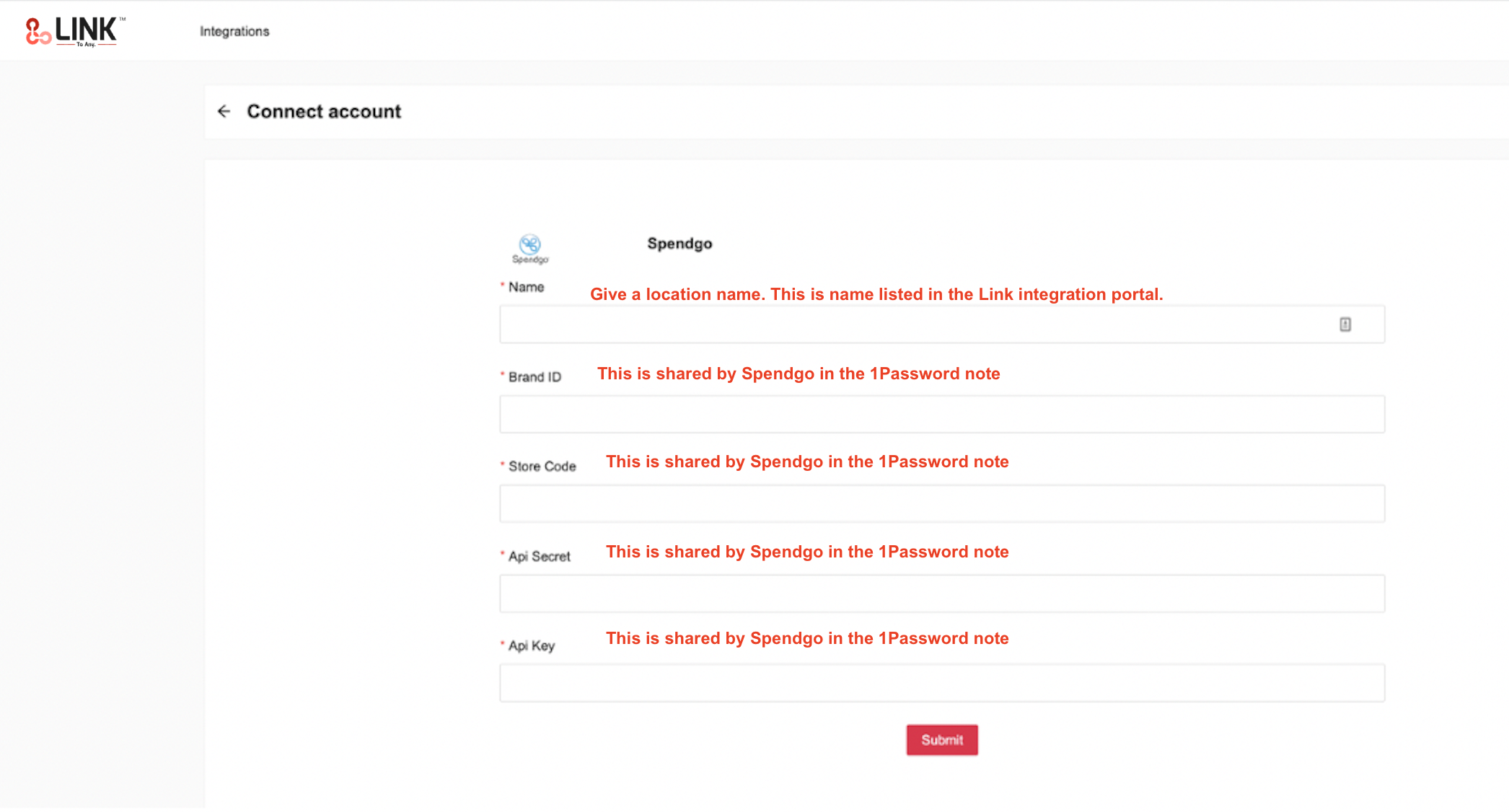Click the Spendgo logo icon
The height and width of the screenshot is (812, 1509).
tap(530, 247)
